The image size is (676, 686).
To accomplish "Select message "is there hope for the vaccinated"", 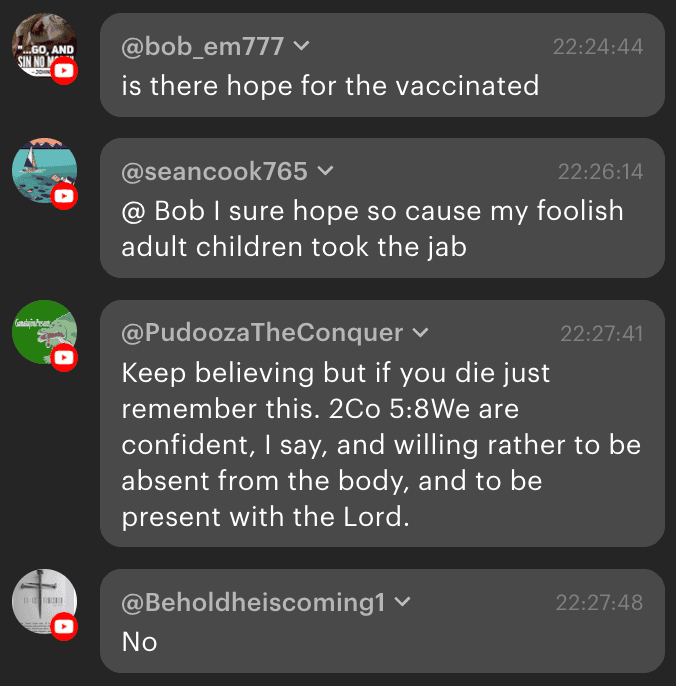I will click(330, 86).
